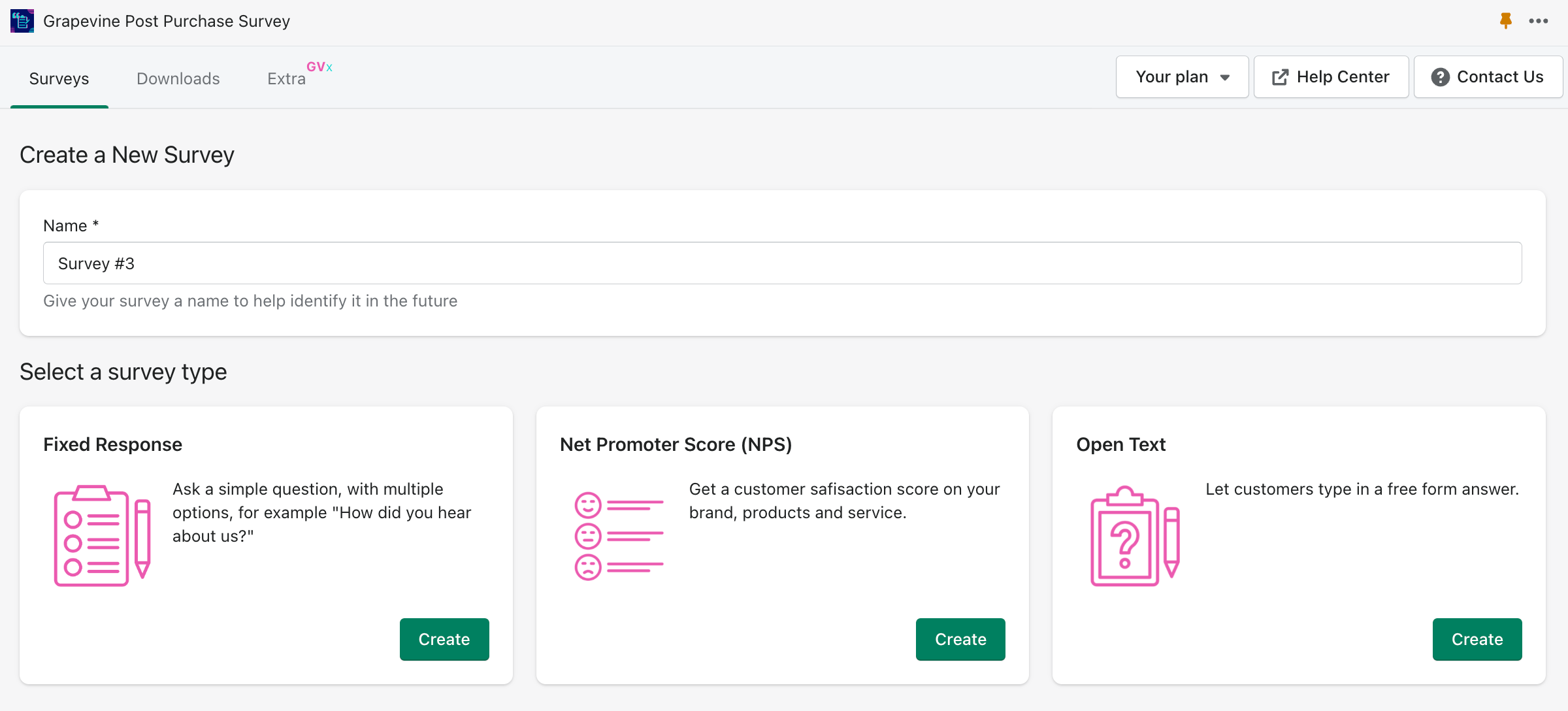This screenshot has width=1568, height=711.
Task: Click the Contact Us button label
Action: coord(1500,77)
